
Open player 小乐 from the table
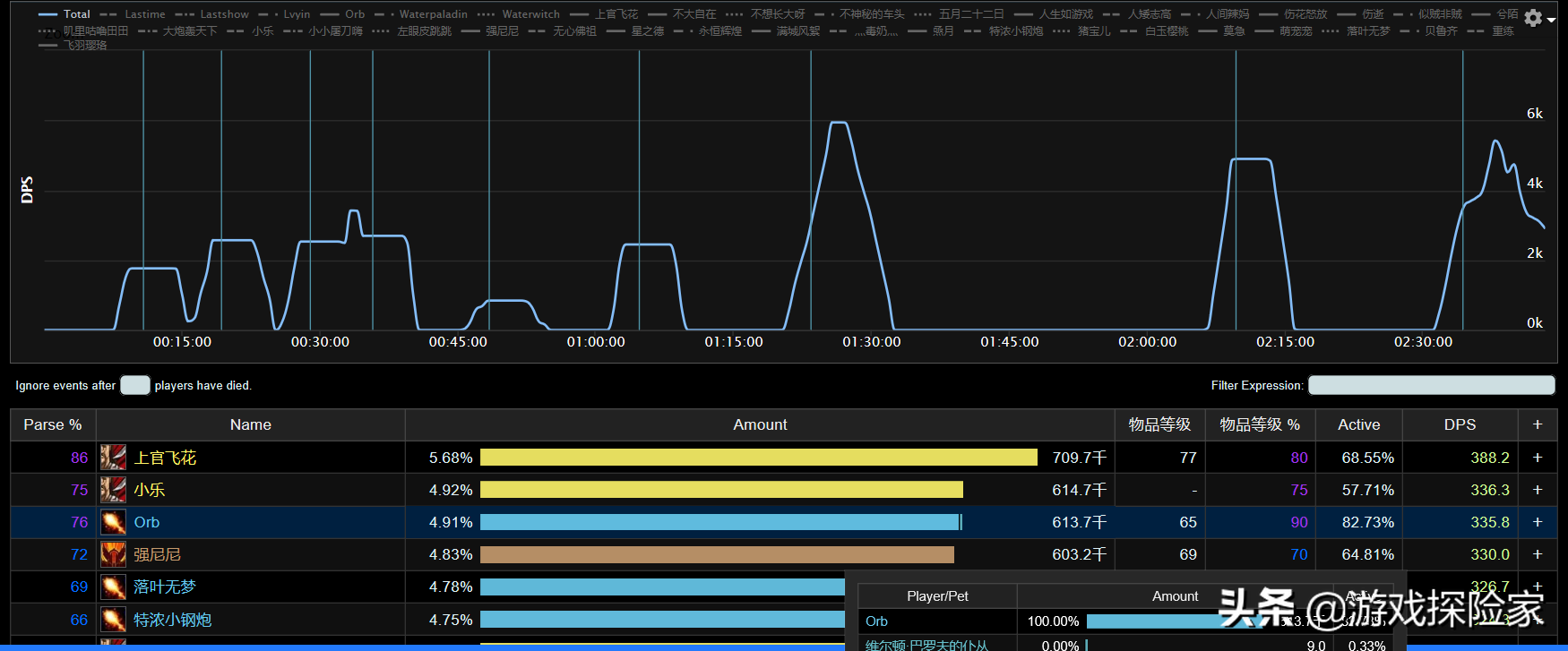pos(150,490)
